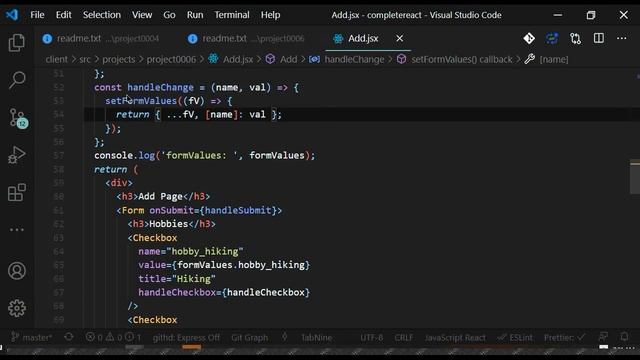Viewport: 640px width, 360px height.
Task: Click the Prettier status item
Action: click(564, 338)
